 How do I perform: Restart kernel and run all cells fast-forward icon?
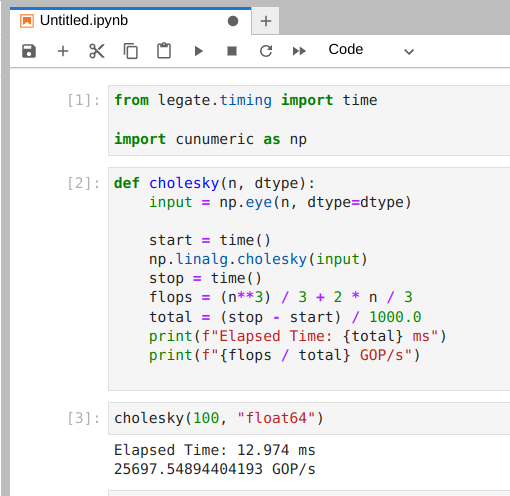click(299, 51)
